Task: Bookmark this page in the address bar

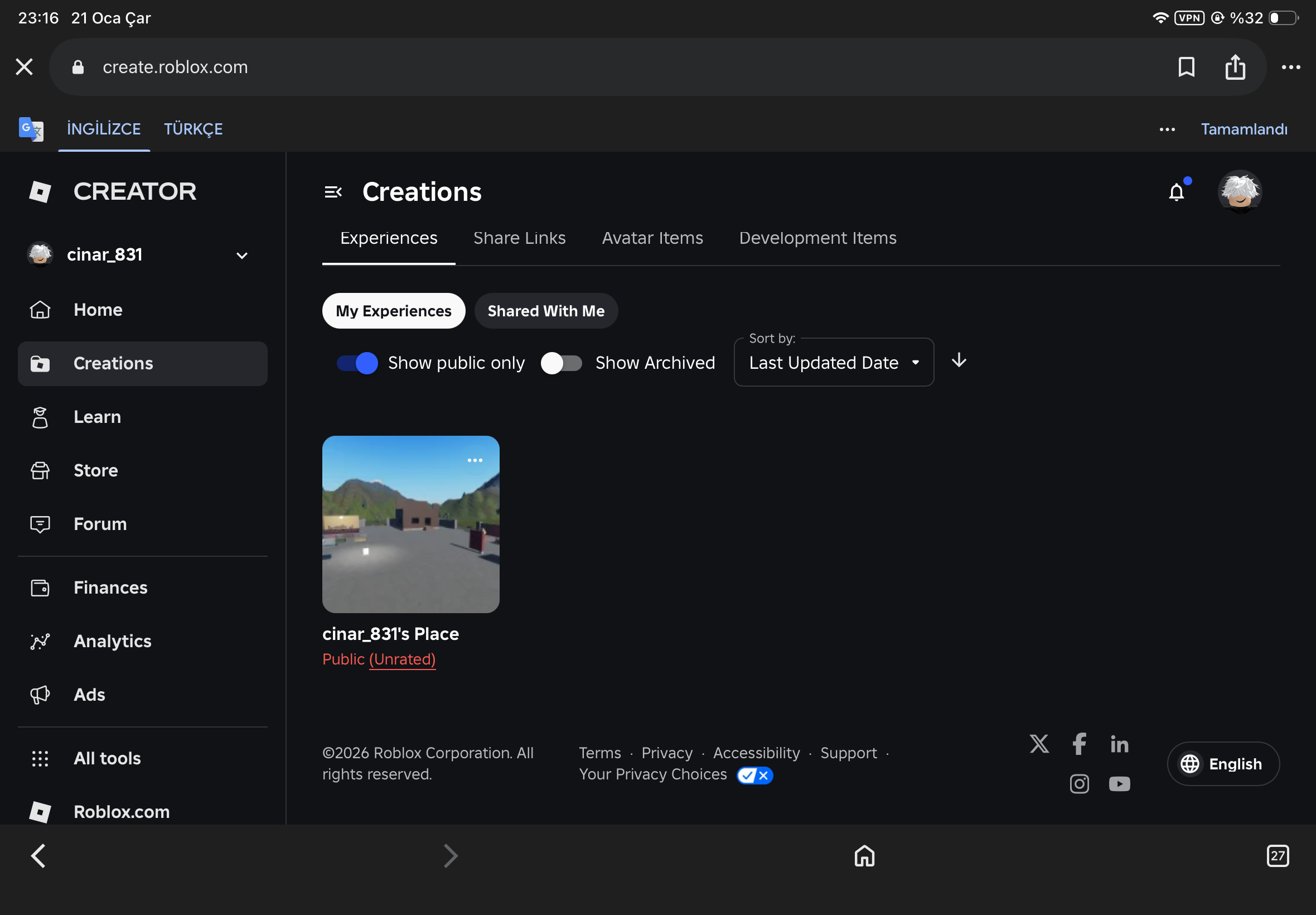Action: (x=1186, y=67)
